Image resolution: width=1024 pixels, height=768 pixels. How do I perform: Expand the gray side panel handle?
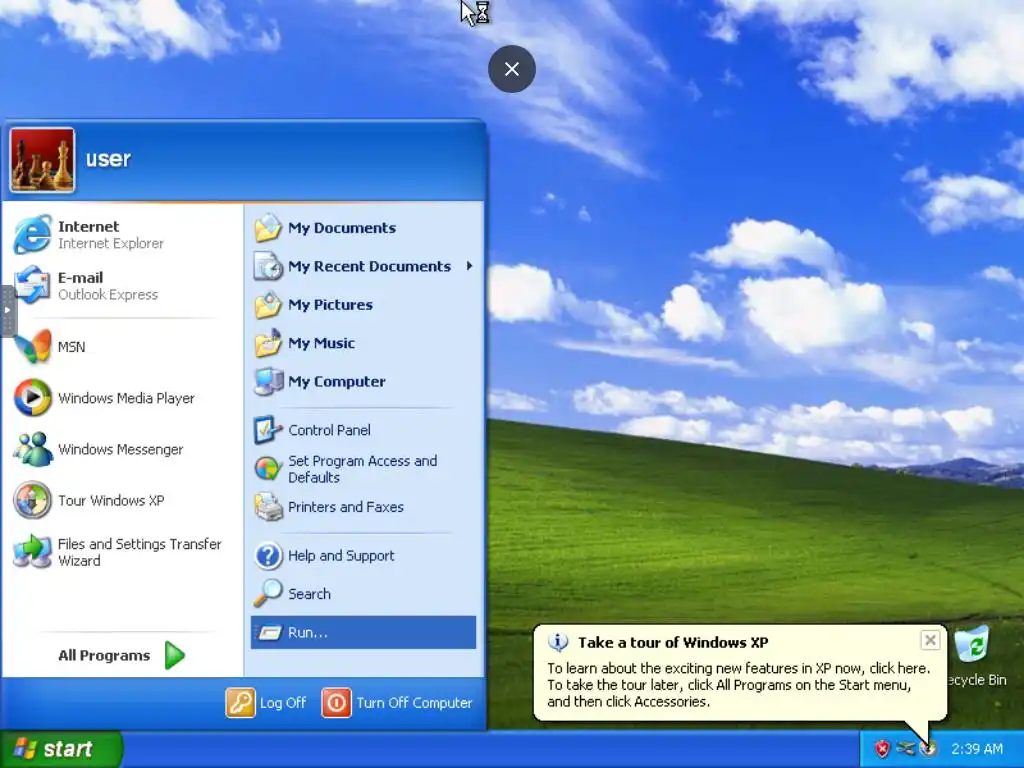click(x=7, y=311)
